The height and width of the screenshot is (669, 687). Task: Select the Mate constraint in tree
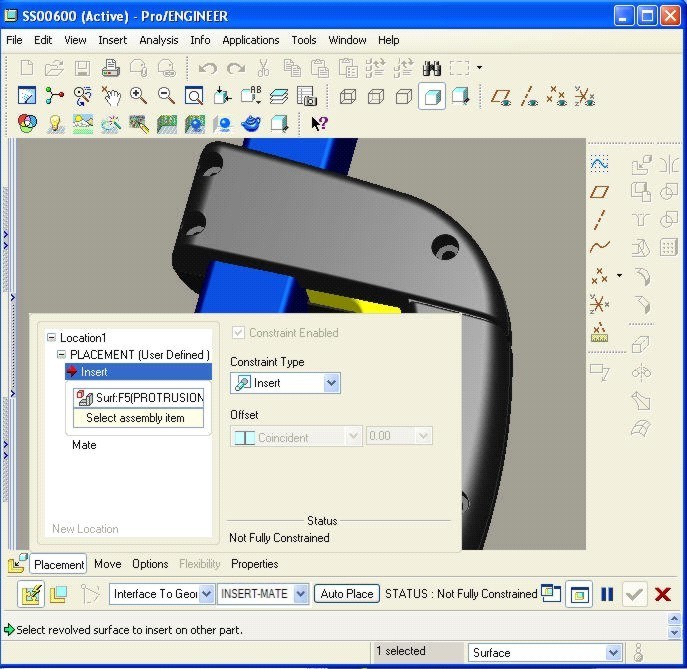pos(84,445)
